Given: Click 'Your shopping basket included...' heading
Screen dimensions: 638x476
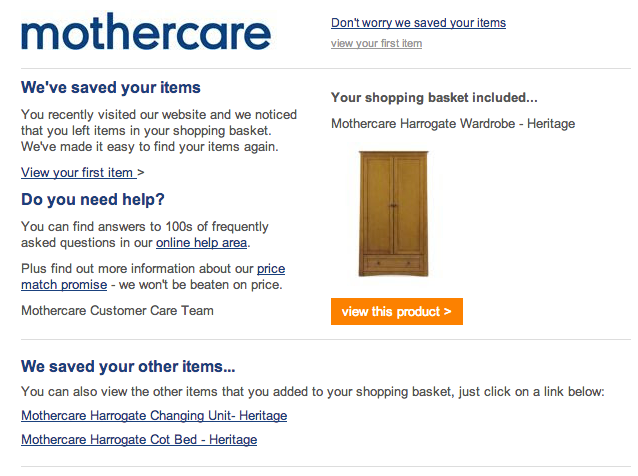Looking at the screenshot, I should coord(434,98).
